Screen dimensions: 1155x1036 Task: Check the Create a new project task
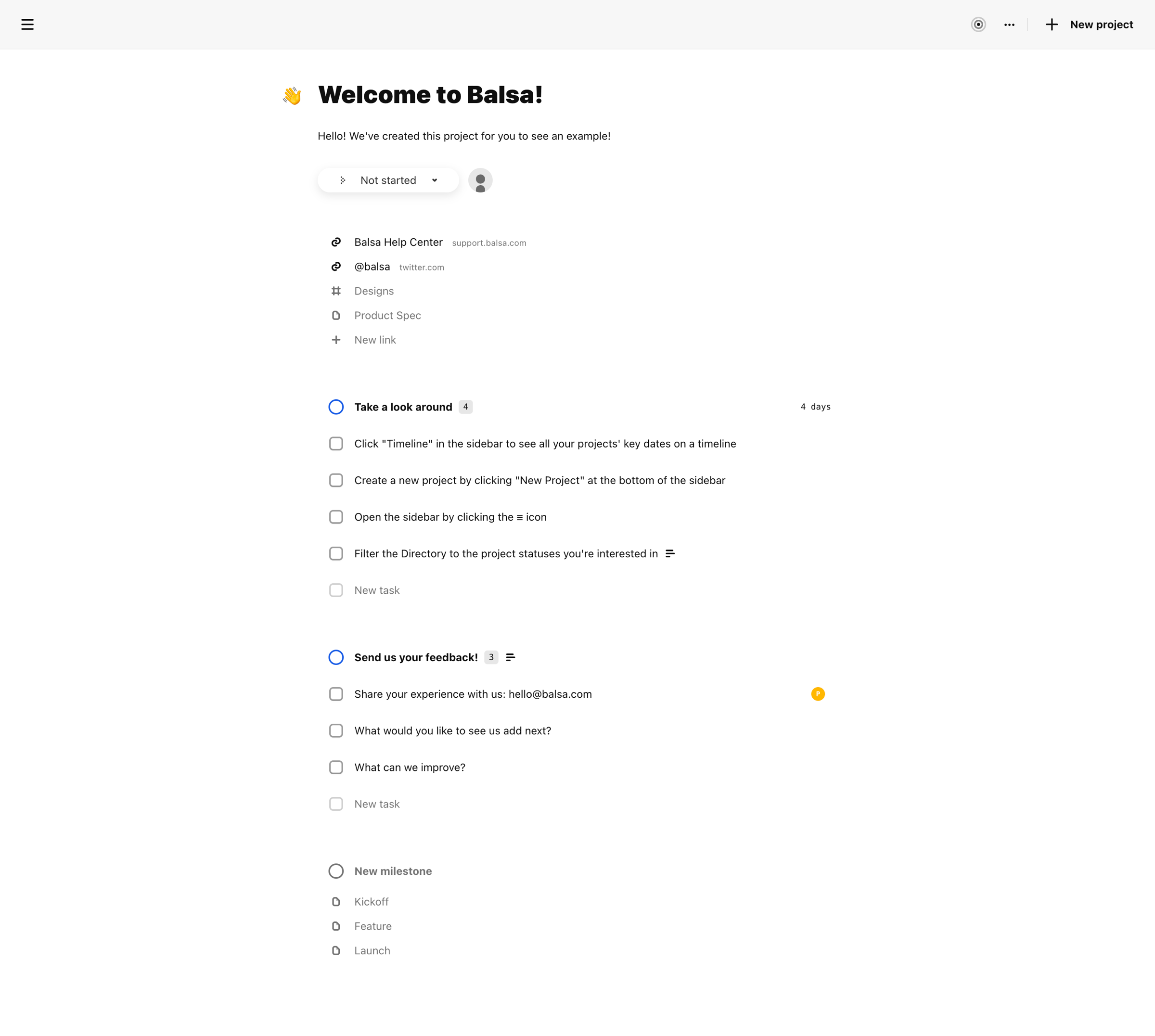pyautogui.click(x=336, y=480)
